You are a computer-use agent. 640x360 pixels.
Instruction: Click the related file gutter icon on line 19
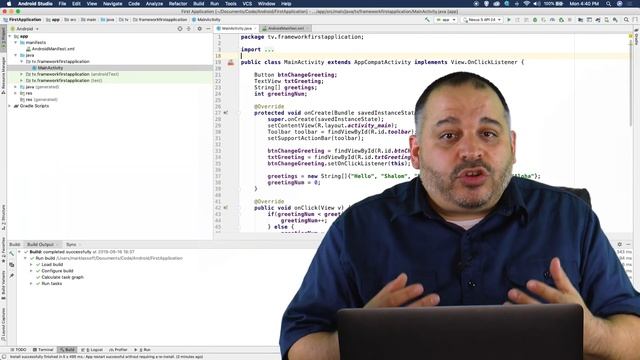[231, 62]
